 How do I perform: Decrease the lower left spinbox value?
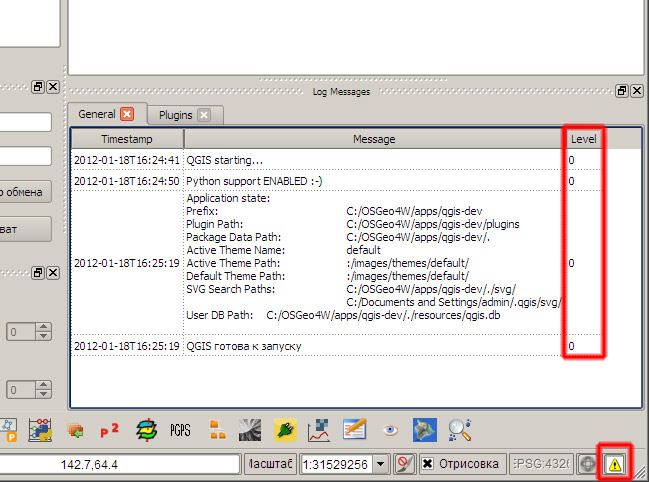pos(43,394)
